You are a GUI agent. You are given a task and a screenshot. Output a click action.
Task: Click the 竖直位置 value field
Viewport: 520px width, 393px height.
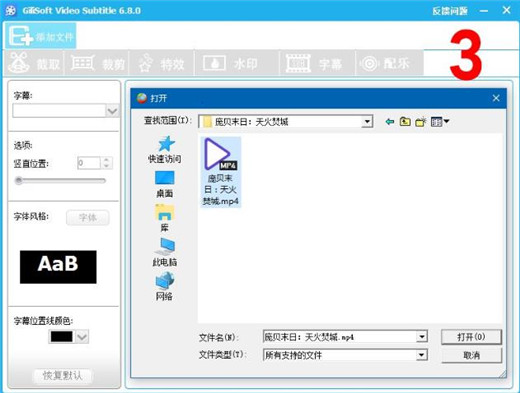(89, 163)
